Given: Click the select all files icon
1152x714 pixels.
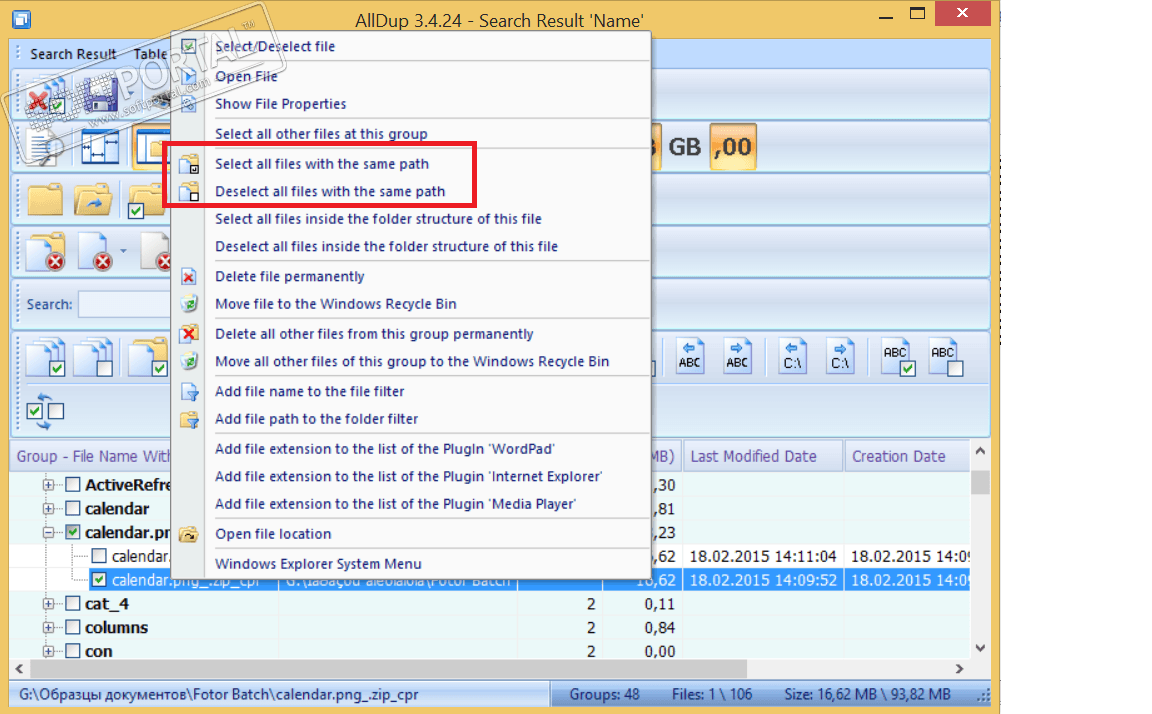Looking at the screenshot, I should click(46, 358).
